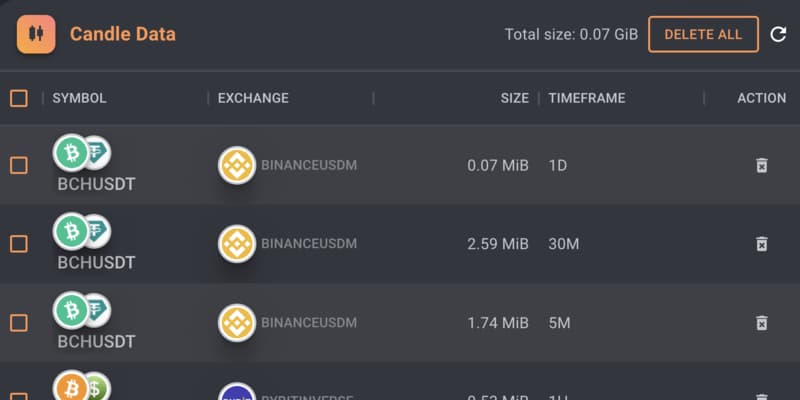Click the 30M timeframe value
This screenshot has height=400, width=800.
click(x=564, y=244)
